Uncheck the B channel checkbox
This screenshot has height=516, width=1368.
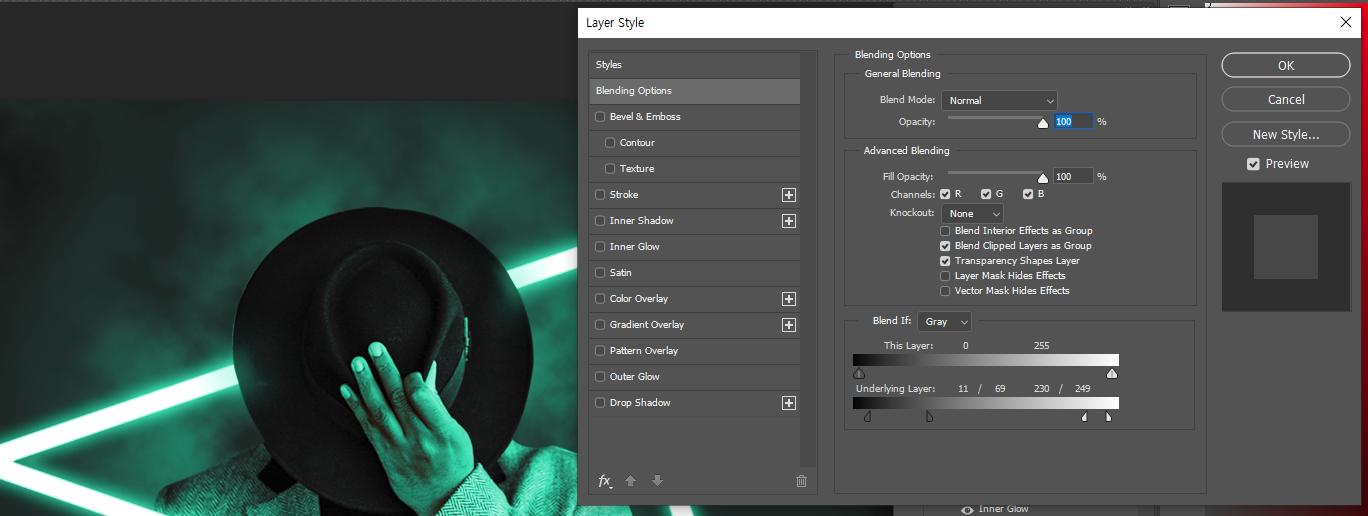(1027, 194)
